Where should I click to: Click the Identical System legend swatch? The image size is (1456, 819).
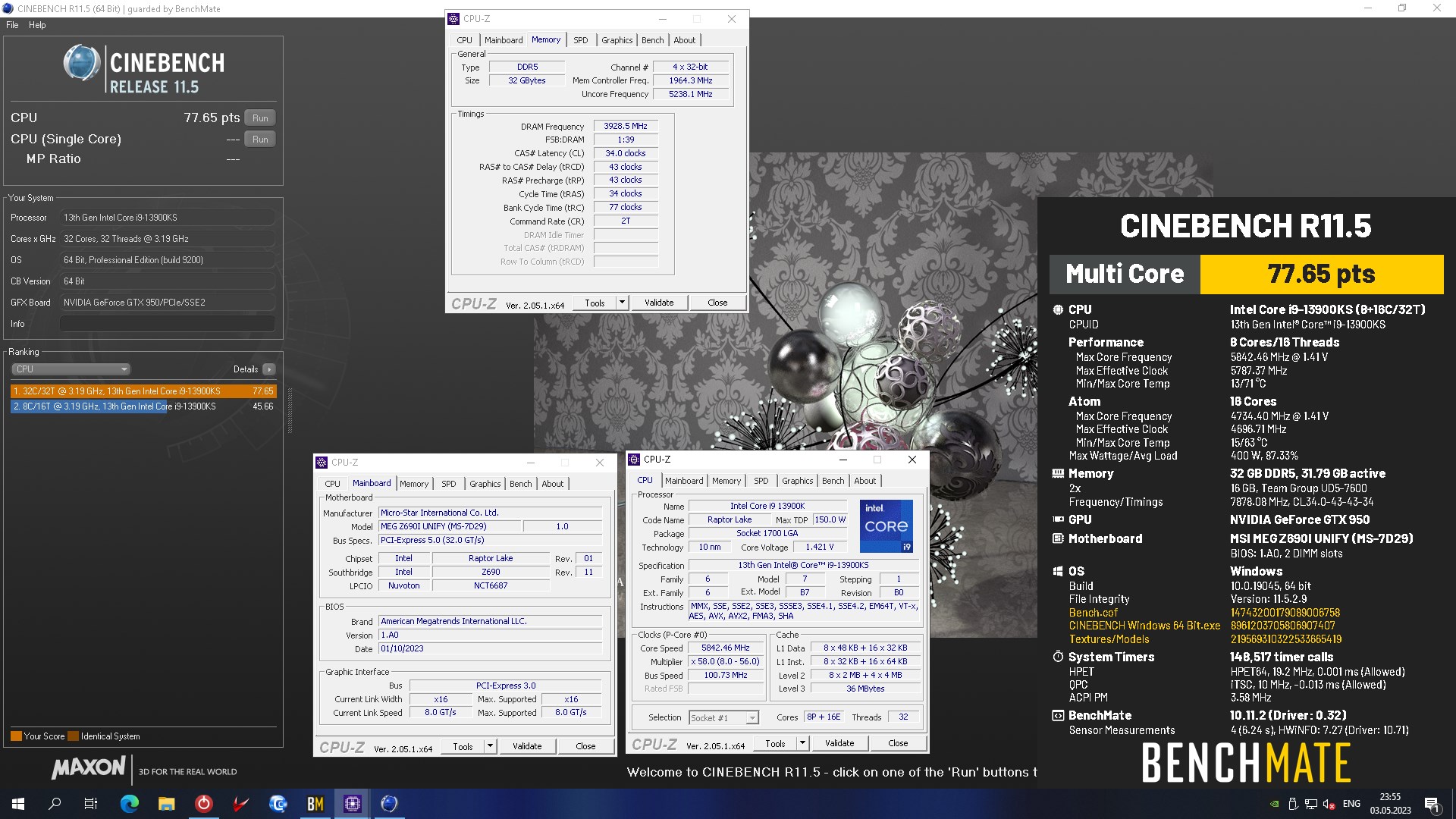[x=73, y=736]
